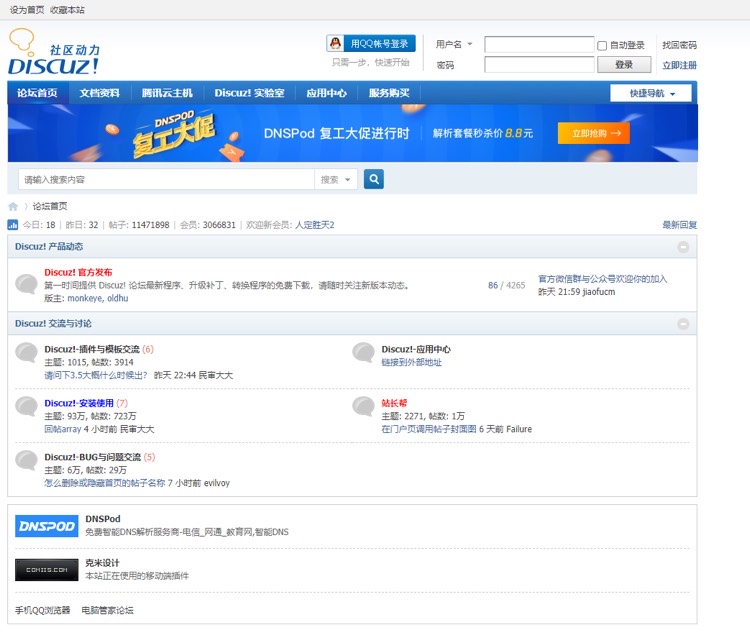The width and height of the screenshot is (750, 633).
Task: Open the 文档资料 nav item
Action: pyautogui.click(x=99, y=93)
